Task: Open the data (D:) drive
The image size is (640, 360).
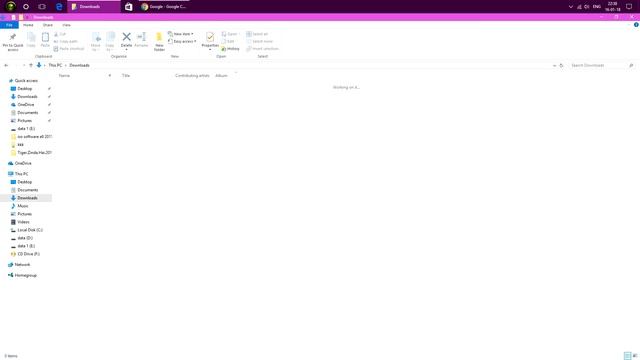Action: [25, 238]
